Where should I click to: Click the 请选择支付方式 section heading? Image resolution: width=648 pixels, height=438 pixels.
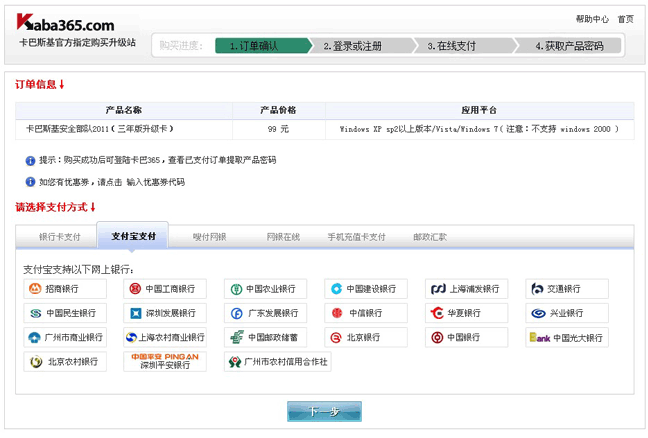55,207
